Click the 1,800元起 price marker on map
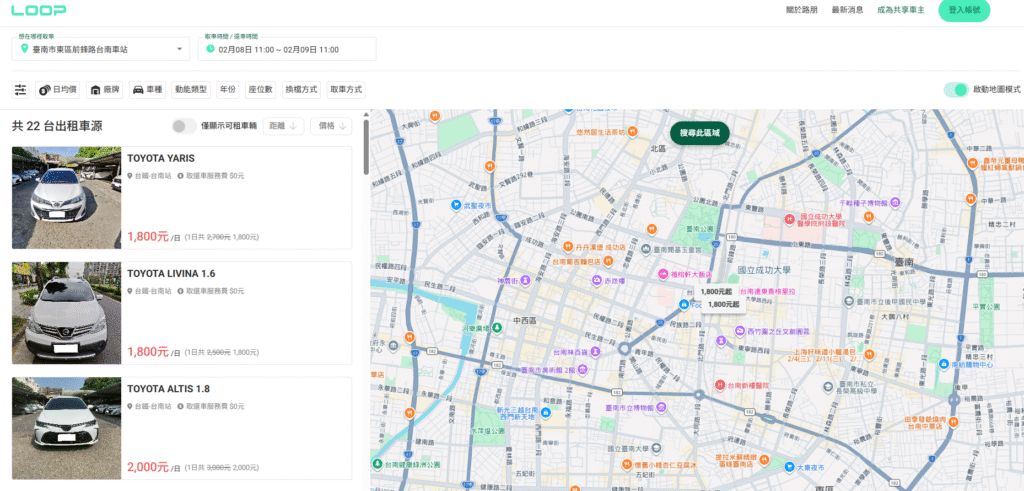The image size is (1024, 491). pyautogui.click(x=716, y=292)
